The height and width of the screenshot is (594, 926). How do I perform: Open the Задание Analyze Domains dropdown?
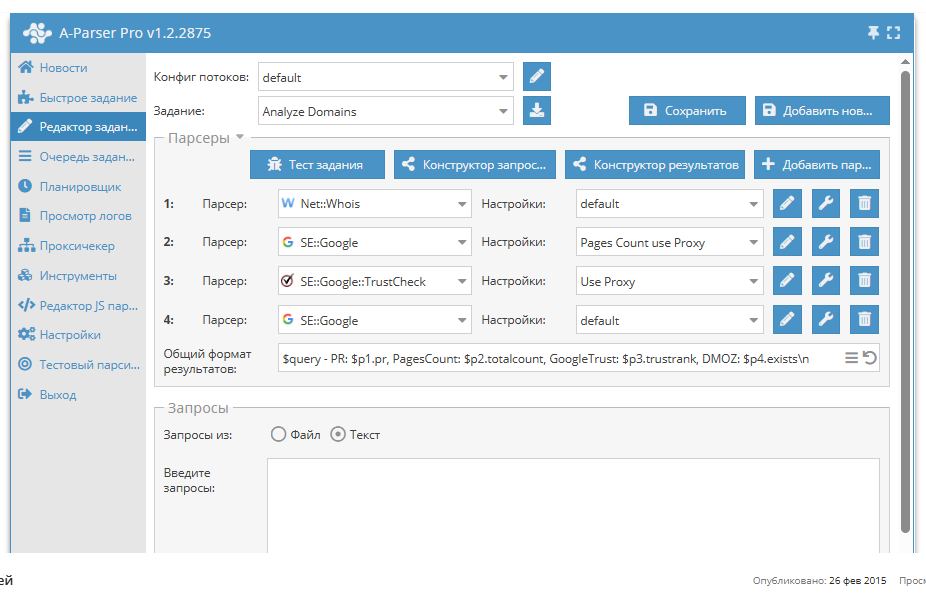point(386,111)
